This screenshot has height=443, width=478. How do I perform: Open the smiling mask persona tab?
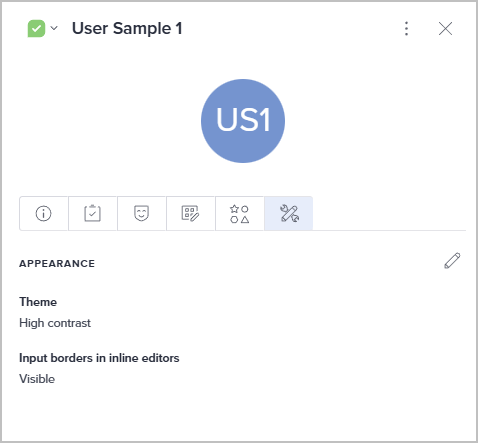tap(142, 213)
